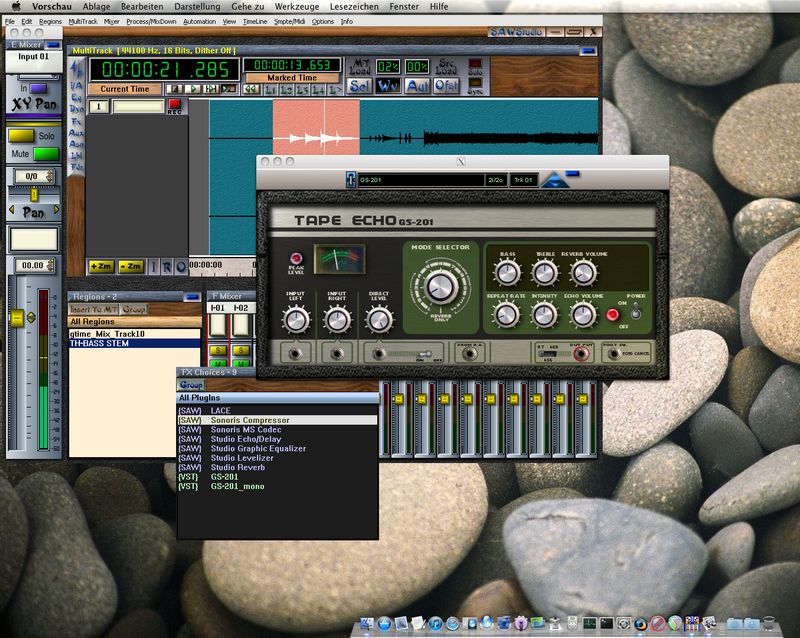This screenshot has width=800, height=638.
Task: Click the L> locator button
Action: pos(334,89)
